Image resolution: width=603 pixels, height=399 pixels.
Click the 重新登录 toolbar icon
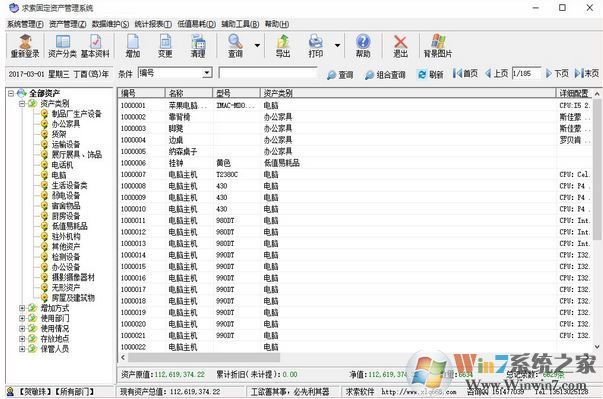(25, 46)
